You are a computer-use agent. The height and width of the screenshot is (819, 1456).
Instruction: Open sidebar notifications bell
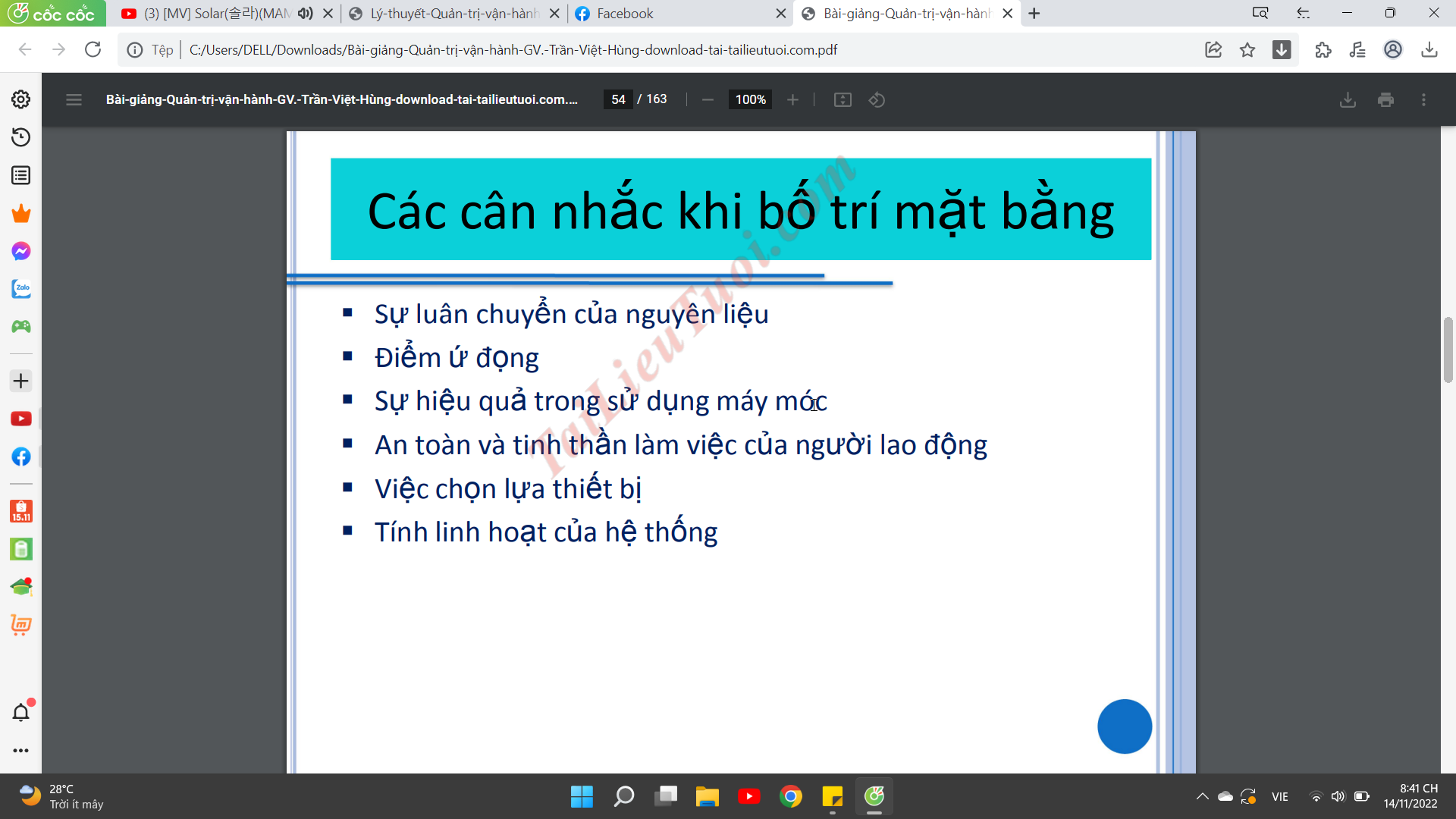tap(21, 712)
